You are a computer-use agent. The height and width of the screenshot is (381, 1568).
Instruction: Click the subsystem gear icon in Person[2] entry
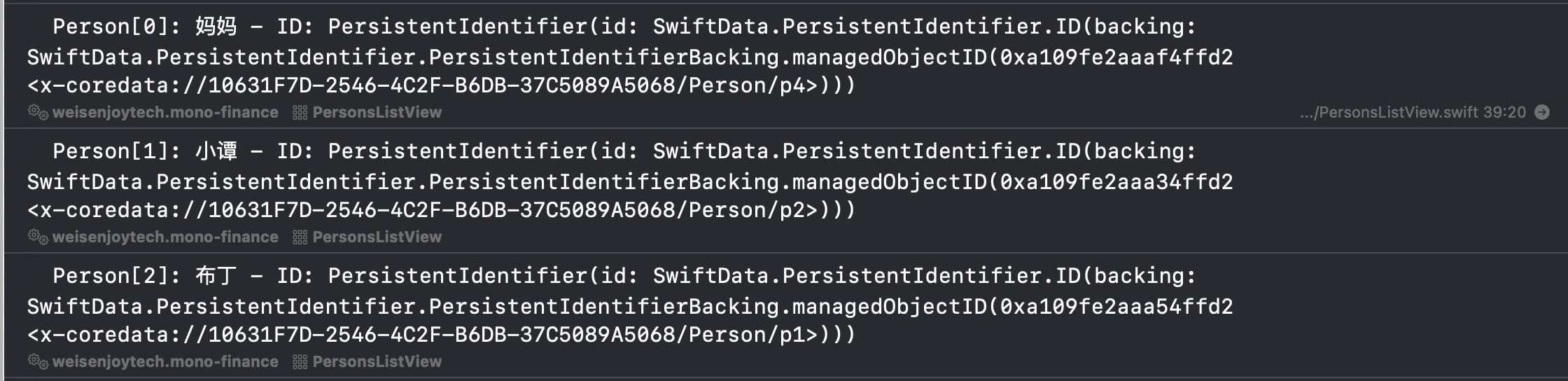click(x=38, y=361)
